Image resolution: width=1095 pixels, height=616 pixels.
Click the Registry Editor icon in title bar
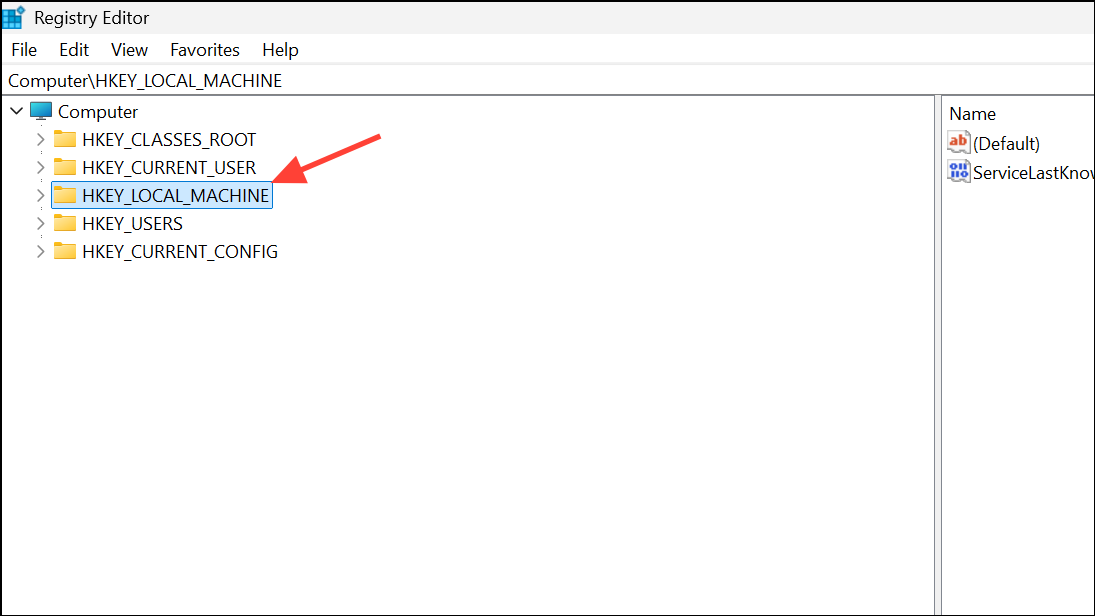coord(14,17)
